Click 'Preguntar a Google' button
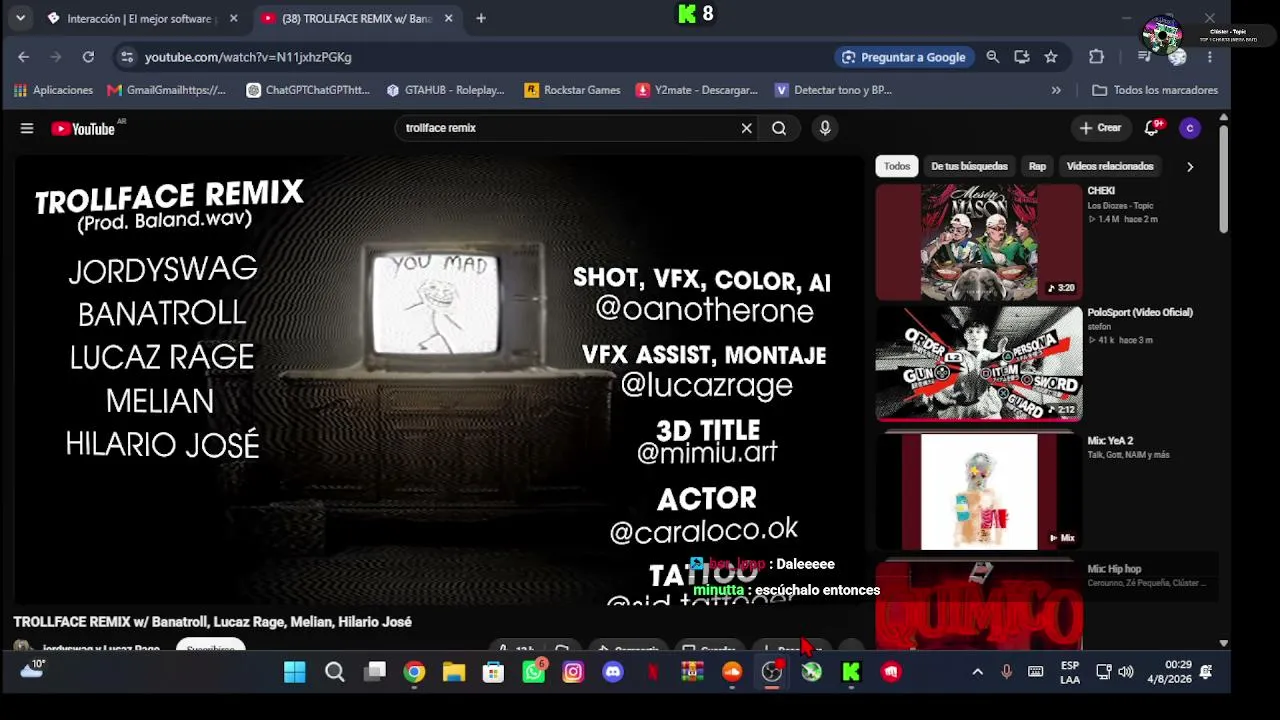The height and width of the screenshot is (720, 1280). [x=904, y=57]
